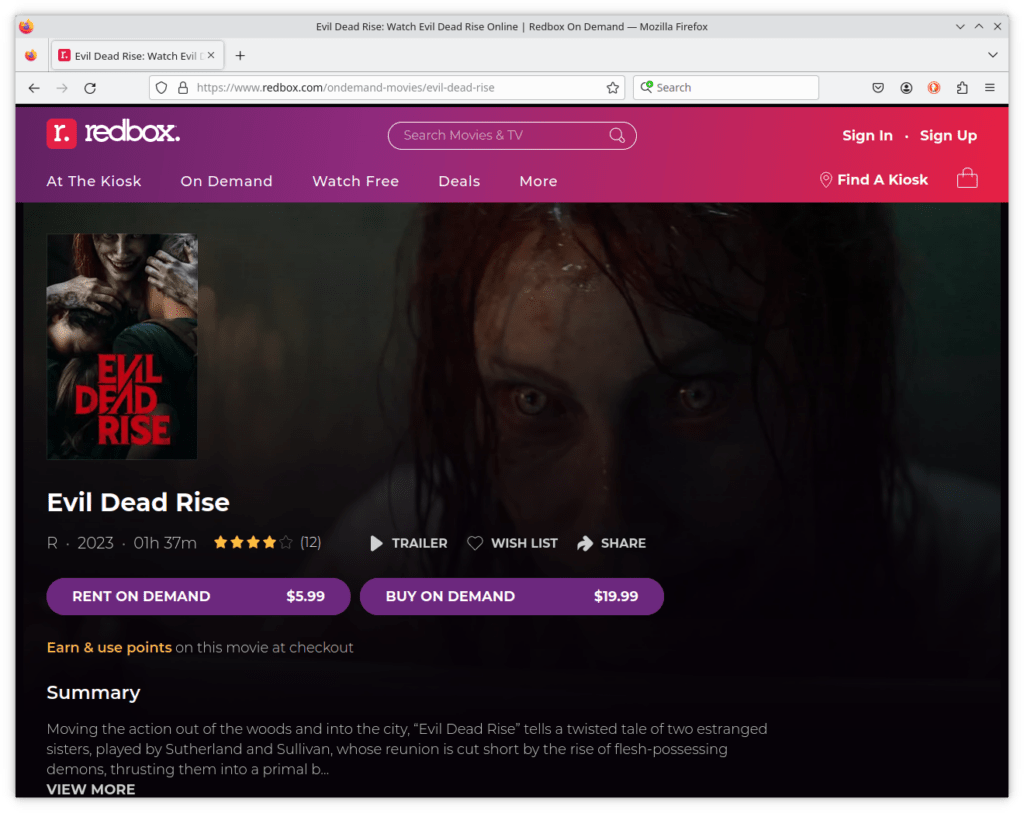Select the Evil Dead Rise browser tab

tap(138, 56)
